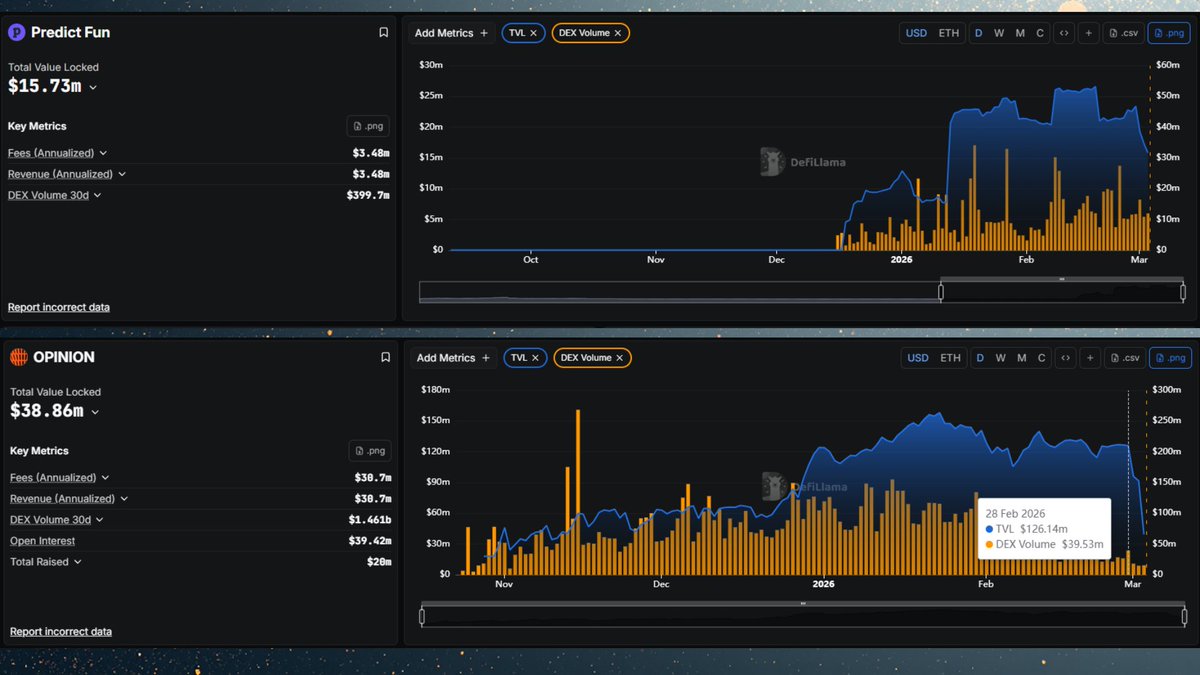
Task: Export Predict Fun chart as .csv
Action: (1123, 33)
